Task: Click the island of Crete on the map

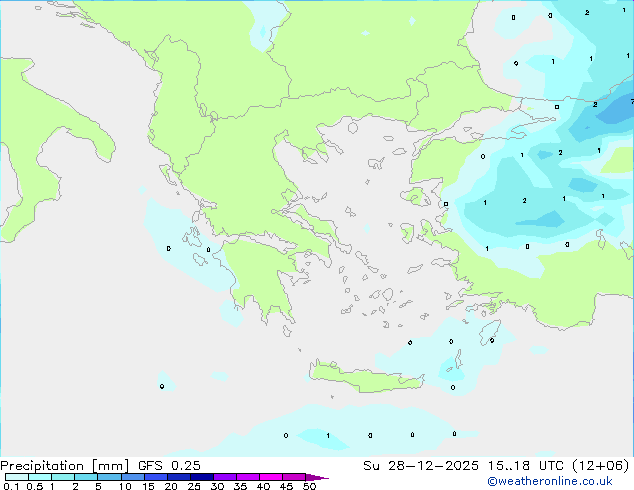Action: coord(366,378)
